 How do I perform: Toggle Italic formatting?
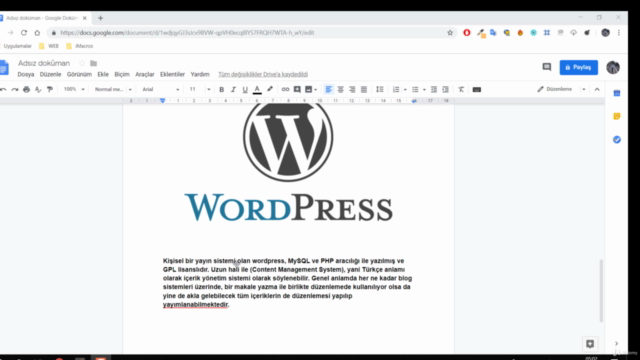point(233,89)
